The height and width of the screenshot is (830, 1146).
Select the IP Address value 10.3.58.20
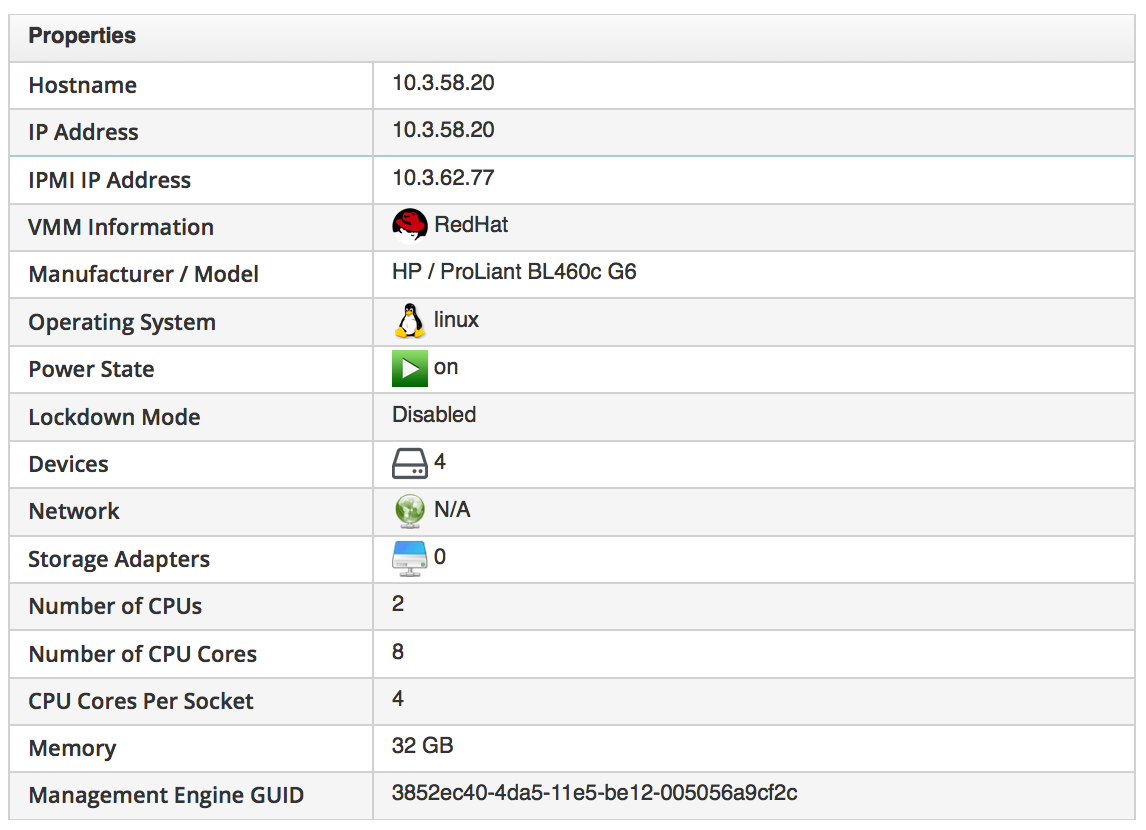point(443,130)
